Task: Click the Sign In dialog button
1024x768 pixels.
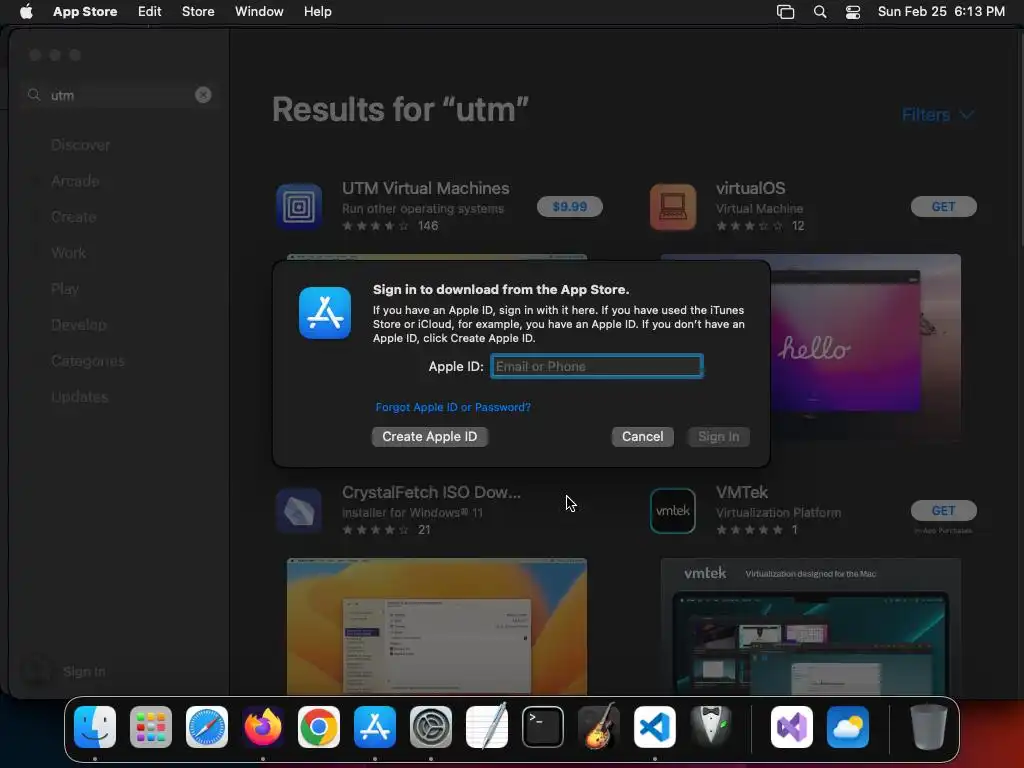Action: [x=718, y=437]
